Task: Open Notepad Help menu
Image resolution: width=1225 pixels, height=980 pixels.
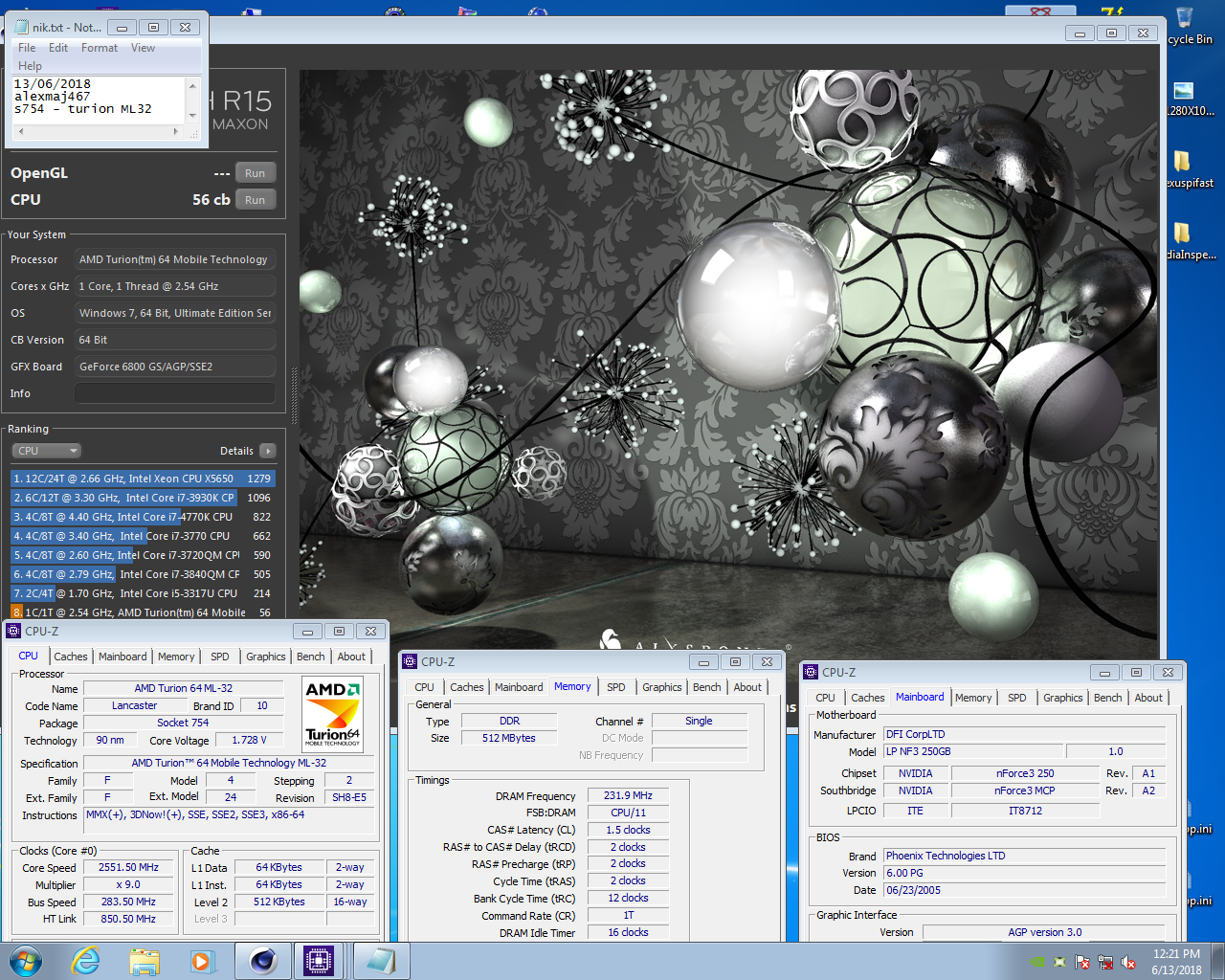Action: 30,66
